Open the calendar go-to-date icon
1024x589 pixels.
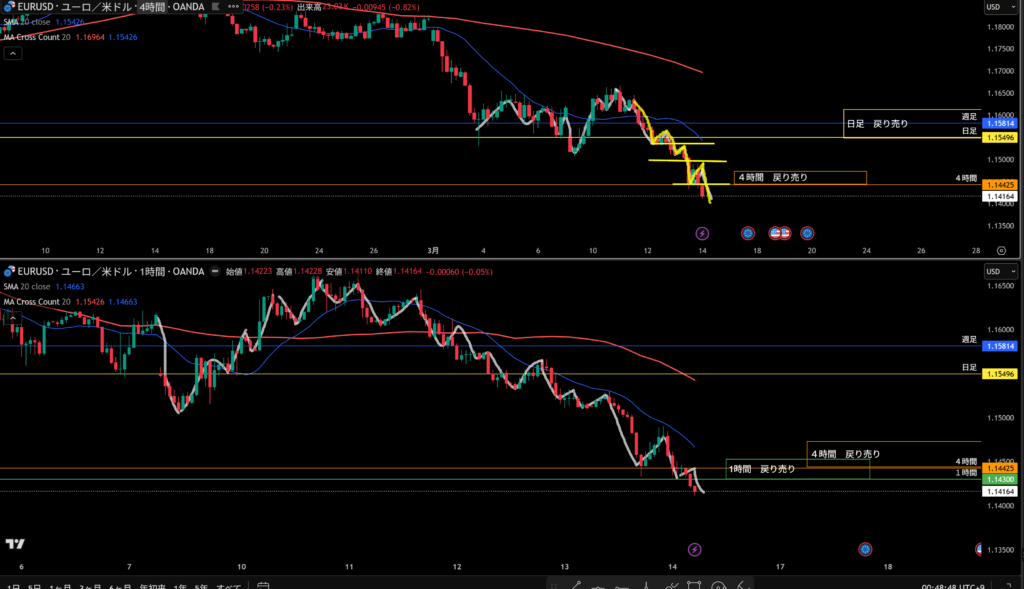pos(263,584)
